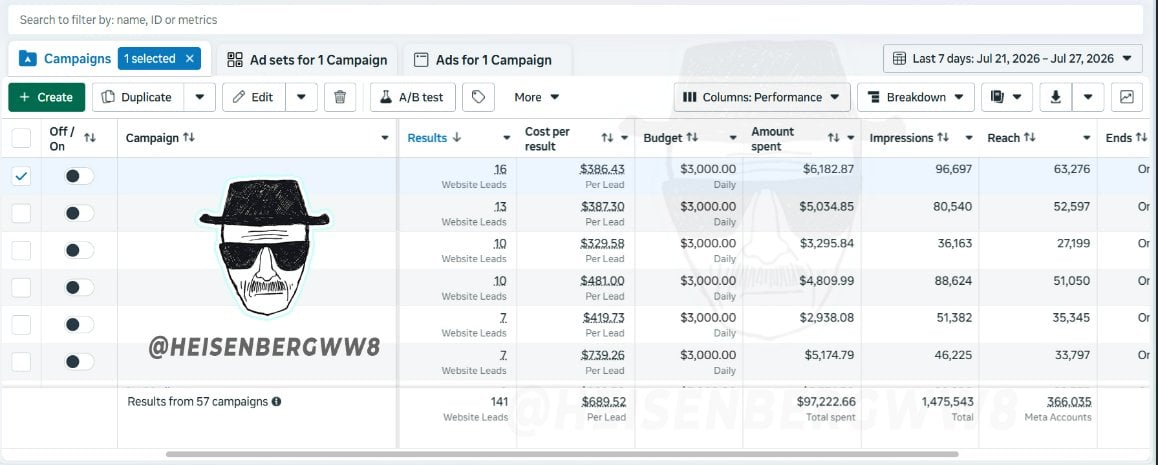Open the Duplicate dropdown arrow

(199, 97)
